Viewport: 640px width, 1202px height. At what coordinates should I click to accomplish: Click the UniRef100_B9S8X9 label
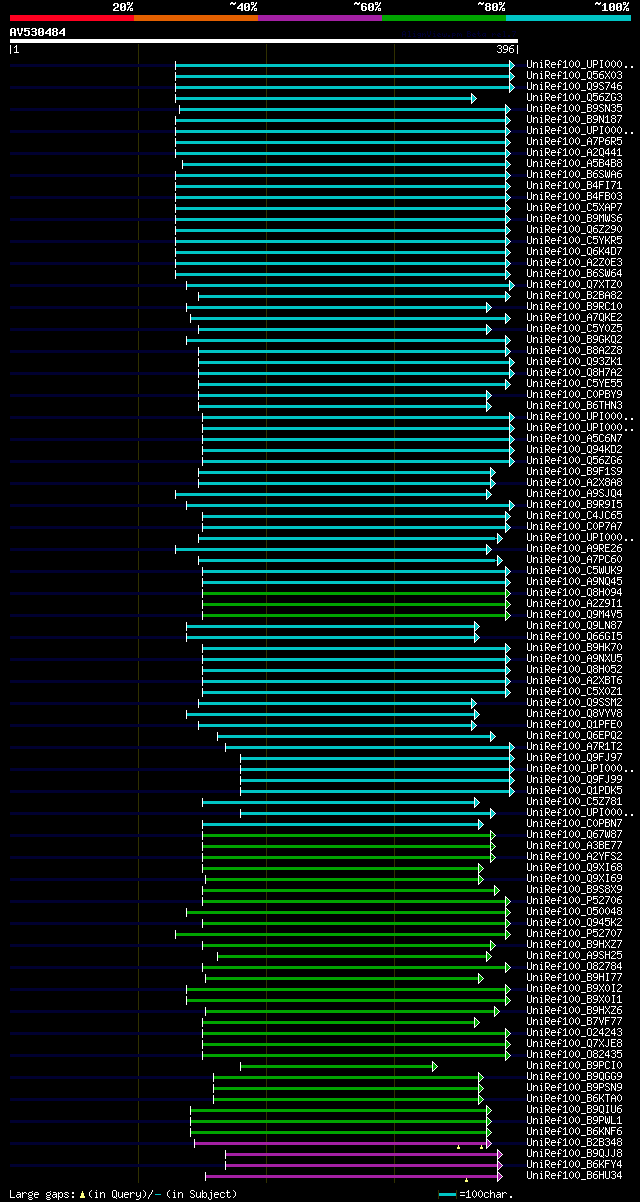click(574, 889)
